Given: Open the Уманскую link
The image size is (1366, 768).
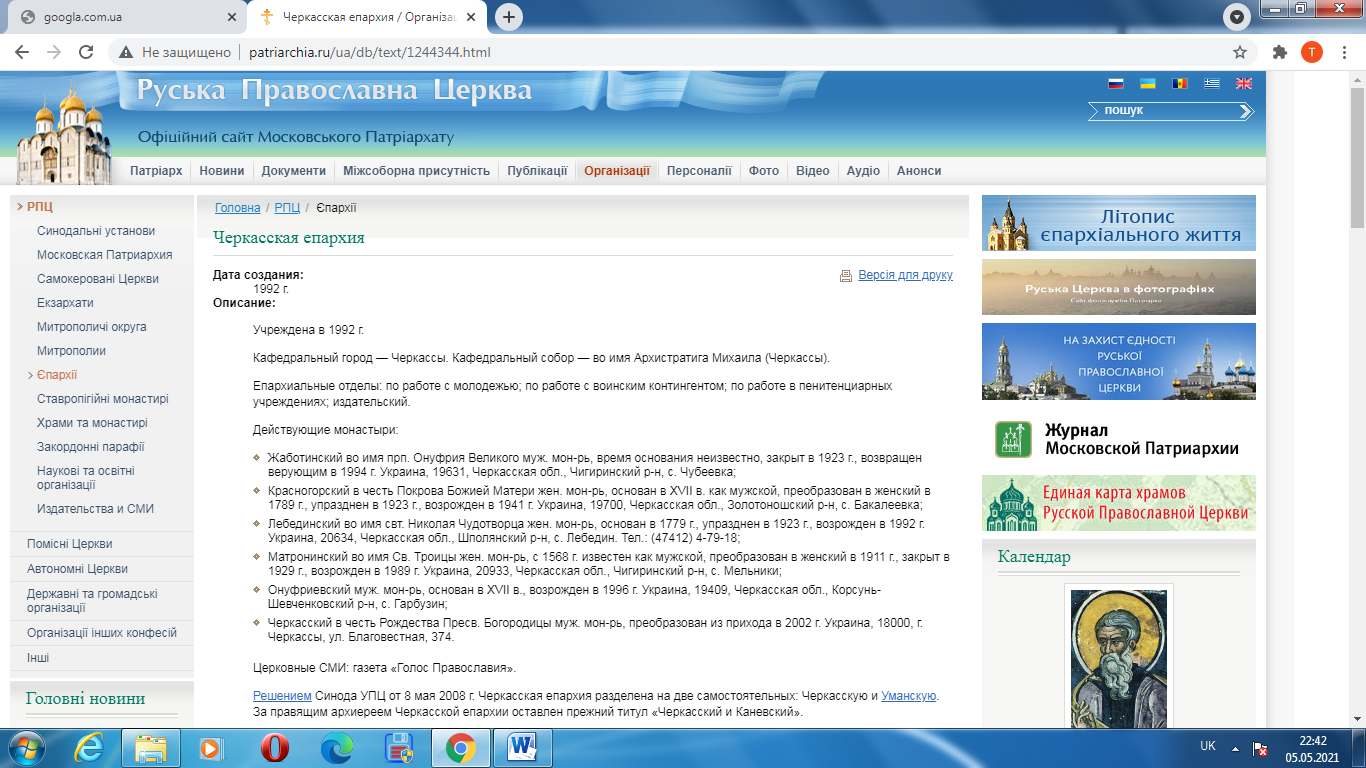Looking at the screenshot, I should 908,696.
